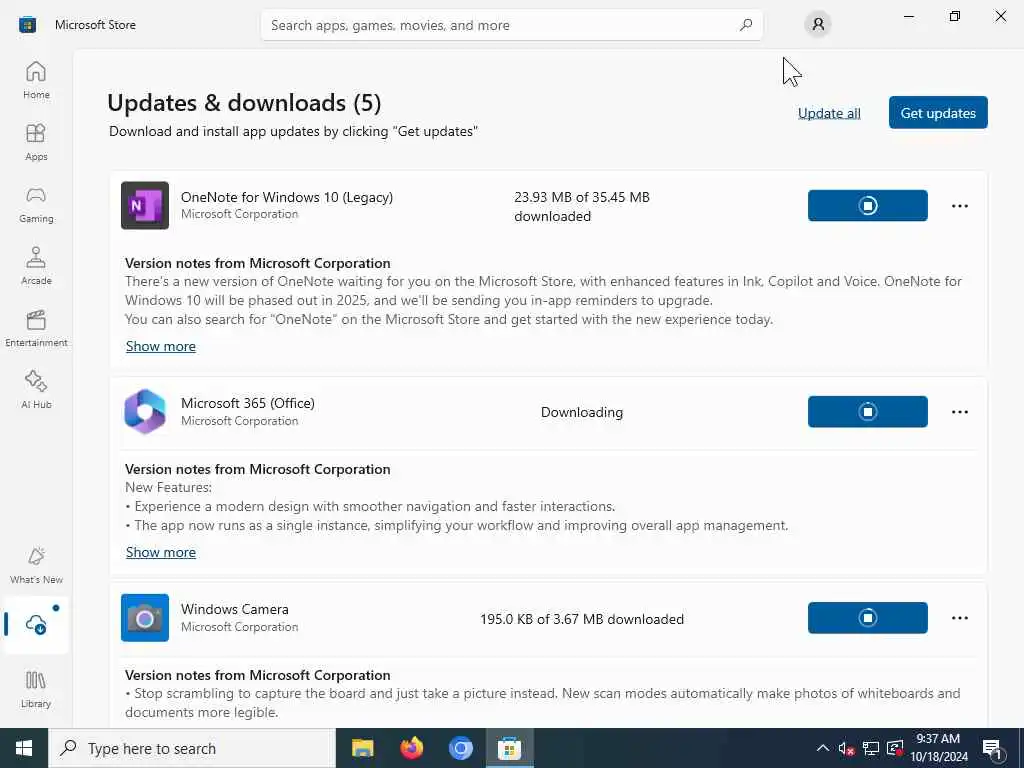1024x768 pixels.
Task: Click the search magnifier icon
Action: click(746, 25)
